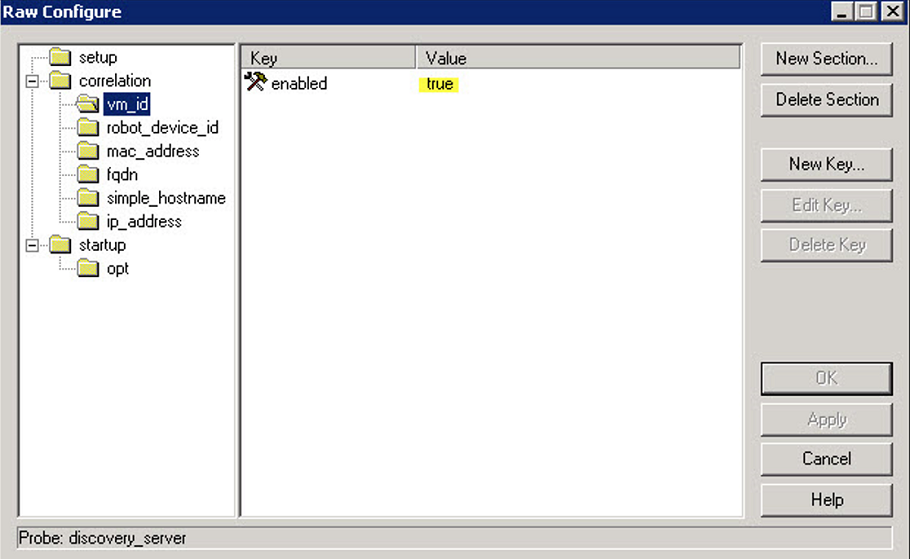Minimize the Raw Configure window
910x559 pixels.
click(842, 12)
